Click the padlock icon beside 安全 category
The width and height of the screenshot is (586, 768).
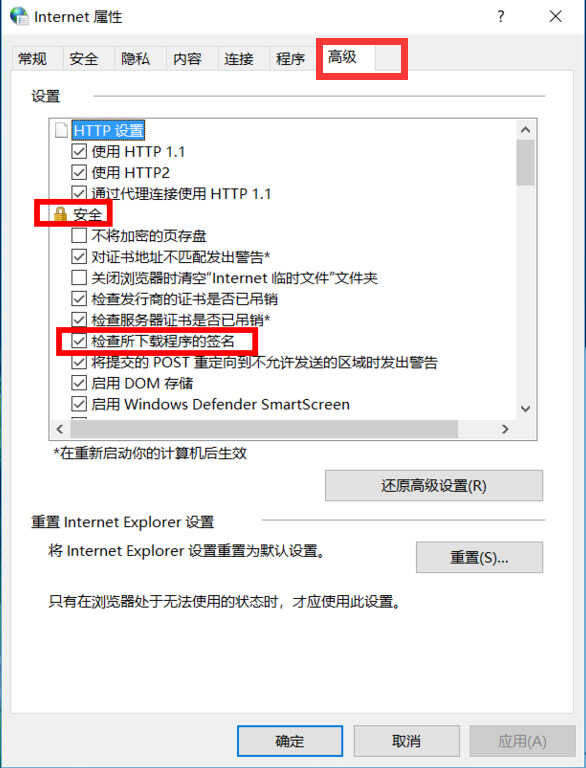click(x=60, y=214)
